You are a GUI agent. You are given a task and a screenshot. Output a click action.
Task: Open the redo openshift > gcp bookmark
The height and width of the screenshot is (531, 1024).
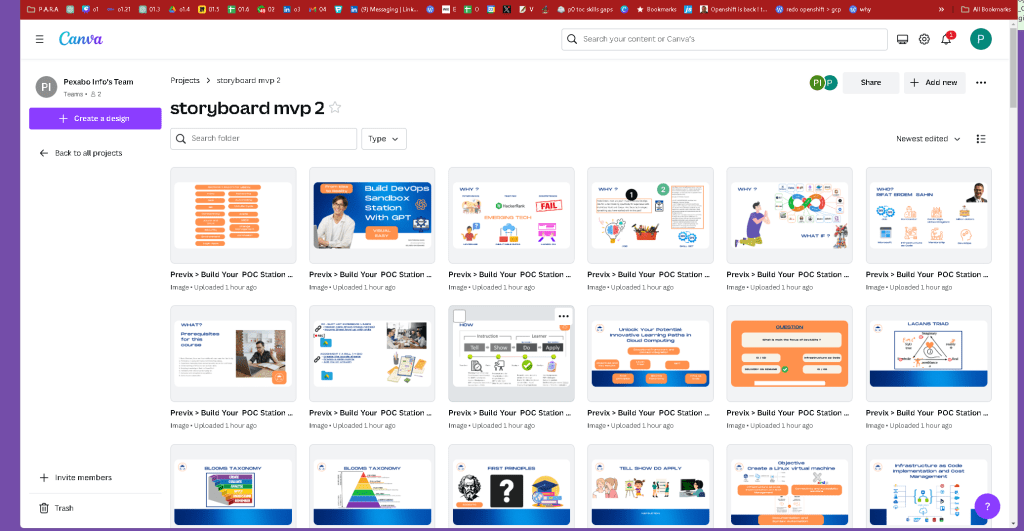[808, 9]
